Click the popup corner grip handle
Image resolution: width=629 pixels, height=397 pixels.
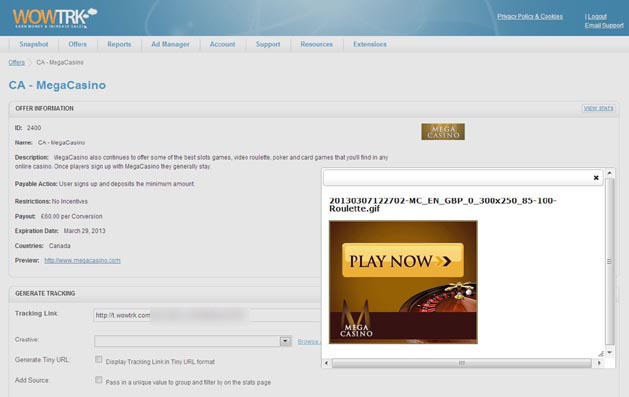click(x=601, y=353)
